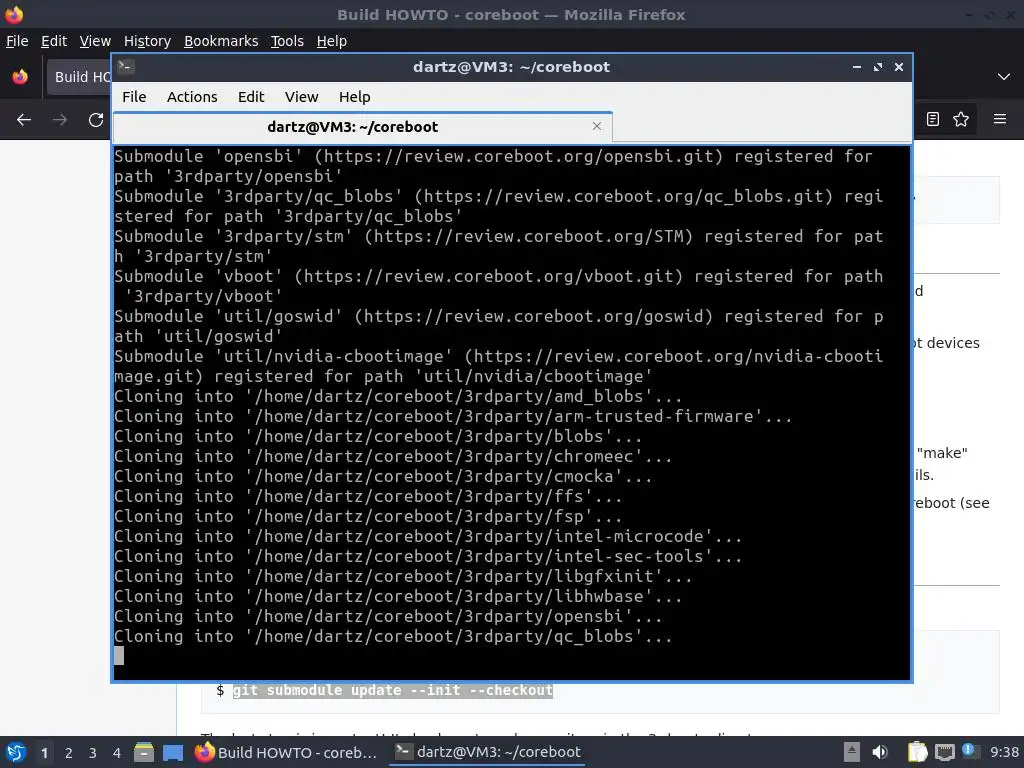Viewport: 1024px width, 768px height.
Task: Open the terminal's Edit menu
Action: pos(251,97)
